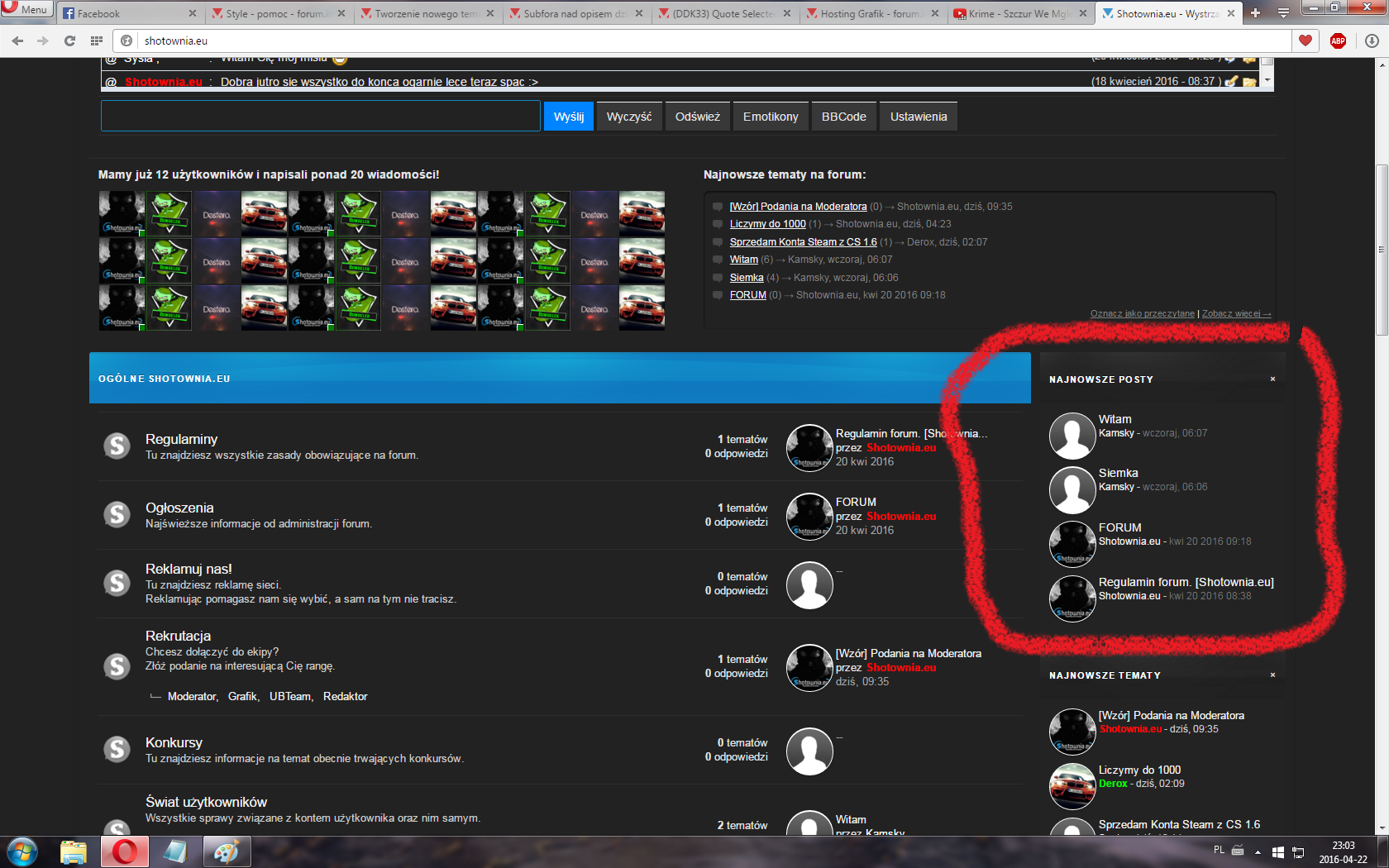The height and width of the screenshot is (868, 1389).
Task: Open the browser downloads icon
Action: [1372, 41]
